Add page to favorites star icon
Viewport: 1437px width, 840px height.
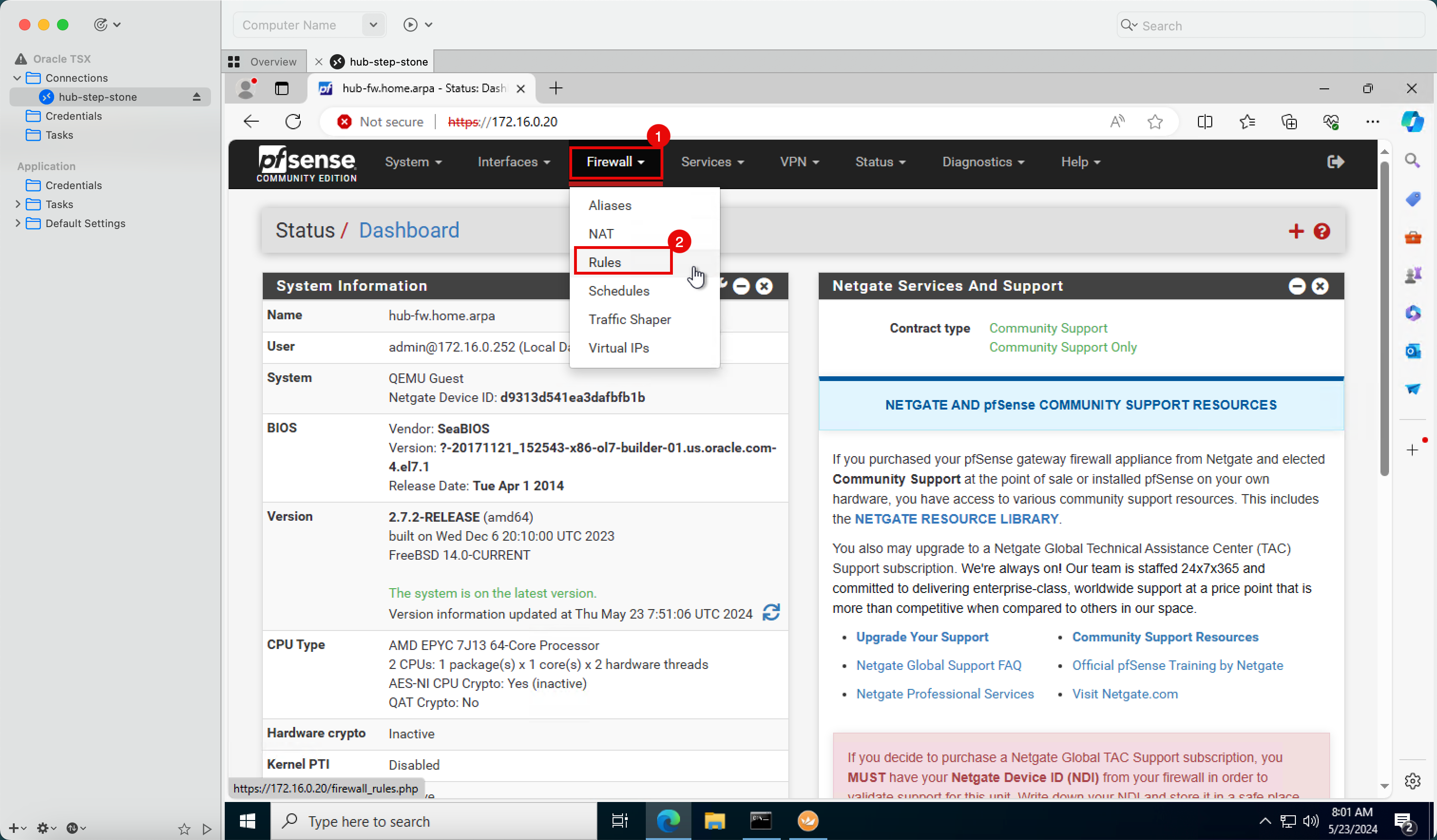[x=1155, y=122]
